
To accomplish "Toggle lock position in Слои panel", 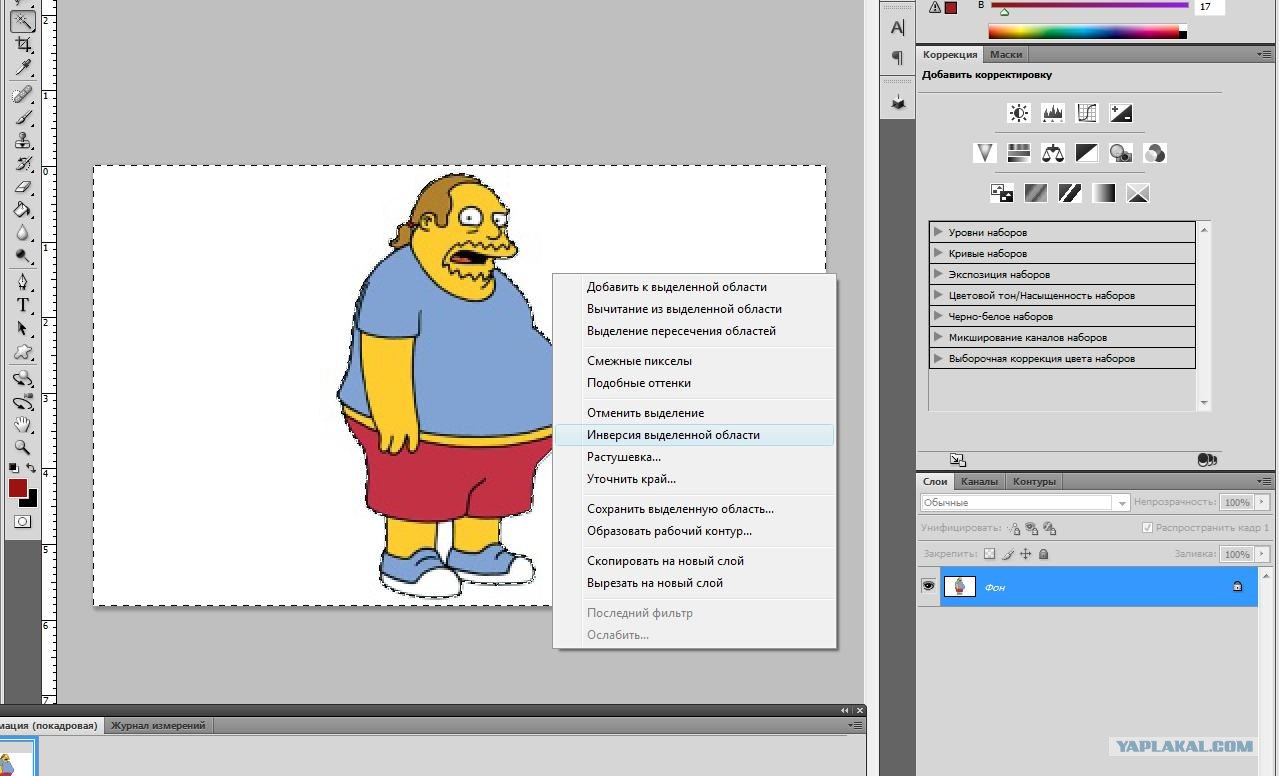I will tap(1026, 554).
